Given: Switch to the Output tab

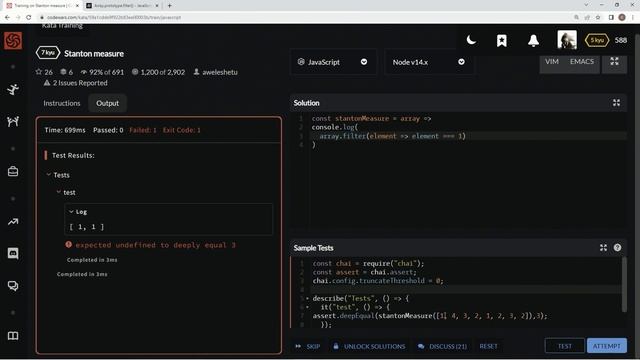Looking at the screenshot, I should (x=107, y=103).
